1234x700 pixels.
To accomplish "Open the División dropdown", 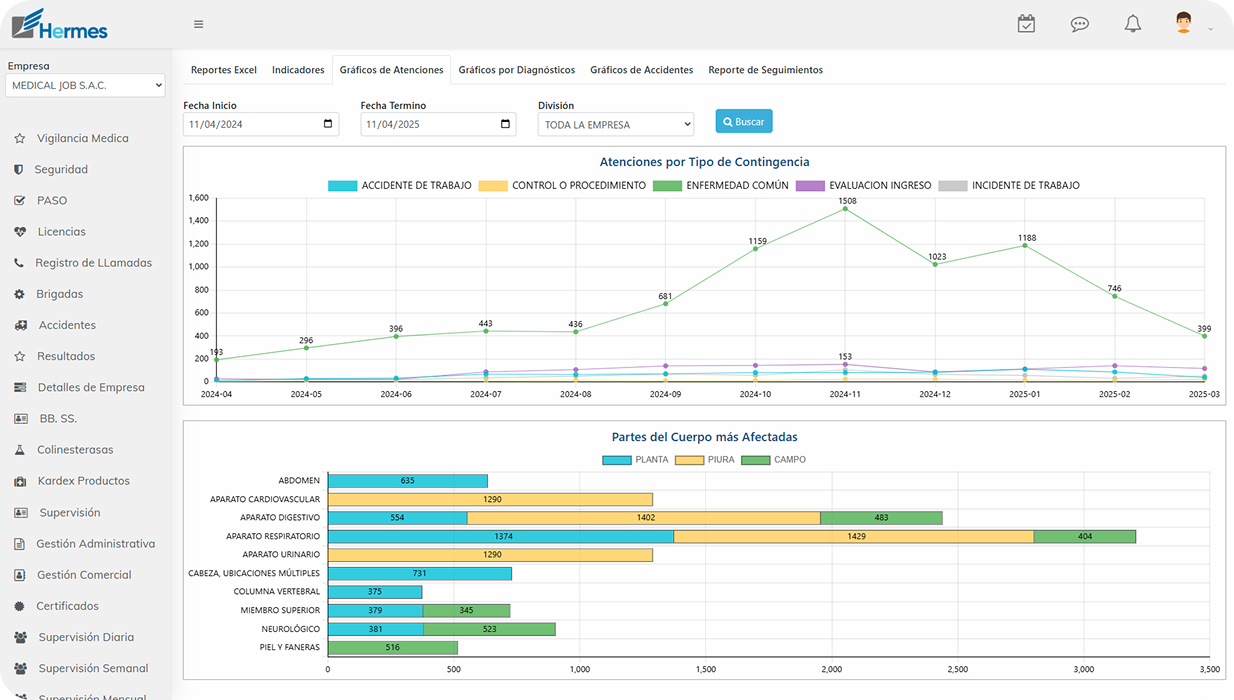I will coord(615,125).
